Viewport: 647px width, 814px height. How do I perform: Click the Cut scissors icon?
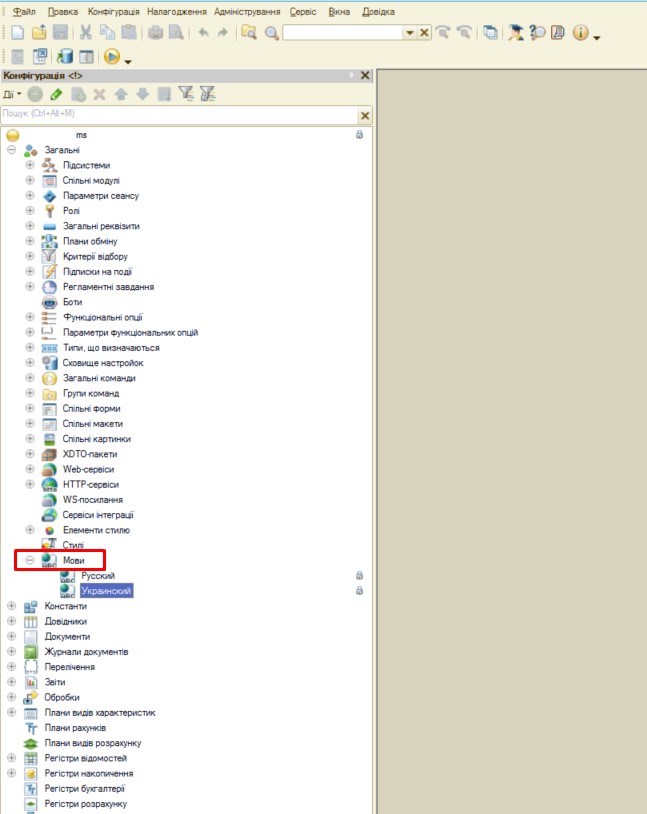tap(86, 33)
